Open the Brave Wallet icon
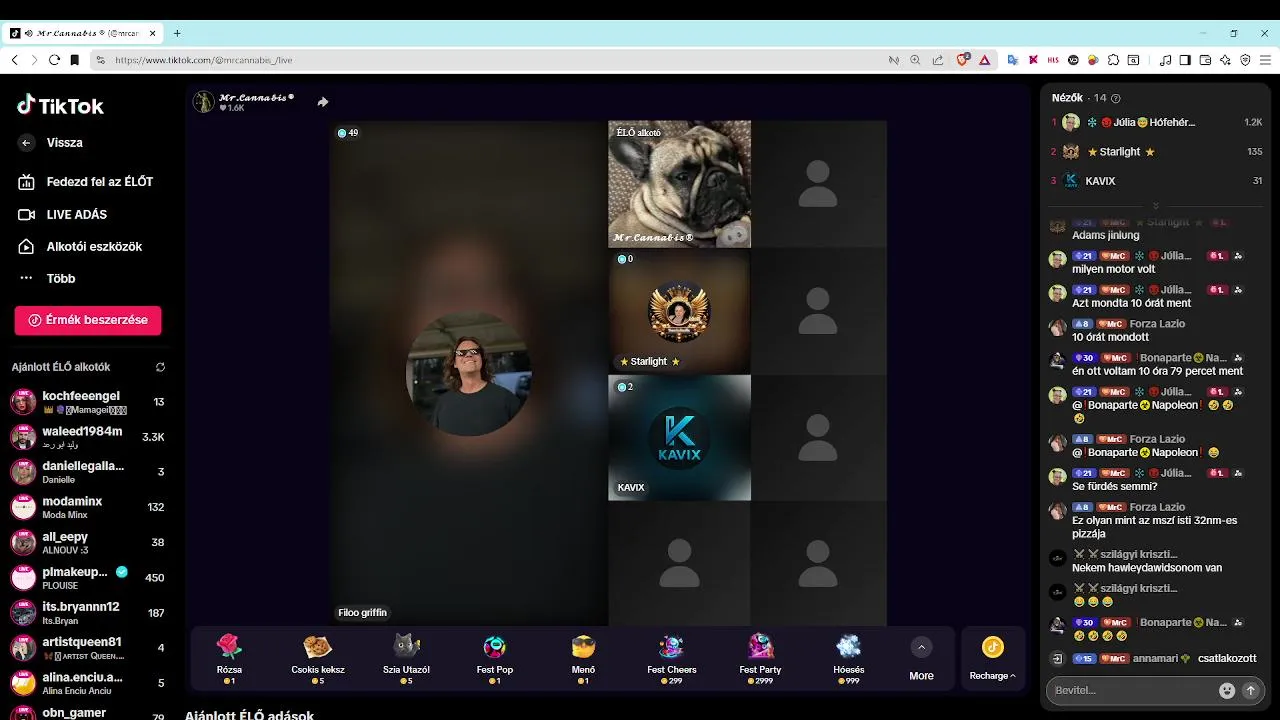Screen dimensions: 1280x720 pos(1205,60)
